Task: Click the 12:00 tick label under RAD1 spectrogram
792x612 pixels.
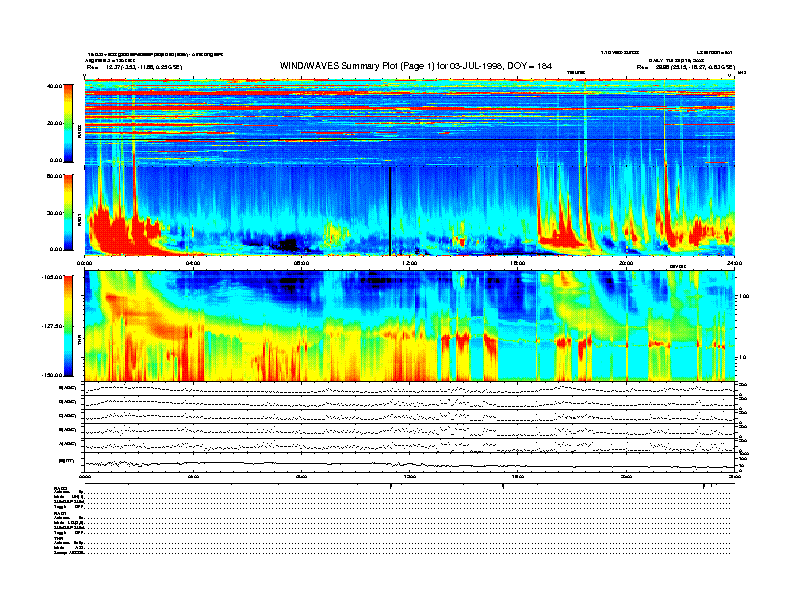Action: click(410, 263)
